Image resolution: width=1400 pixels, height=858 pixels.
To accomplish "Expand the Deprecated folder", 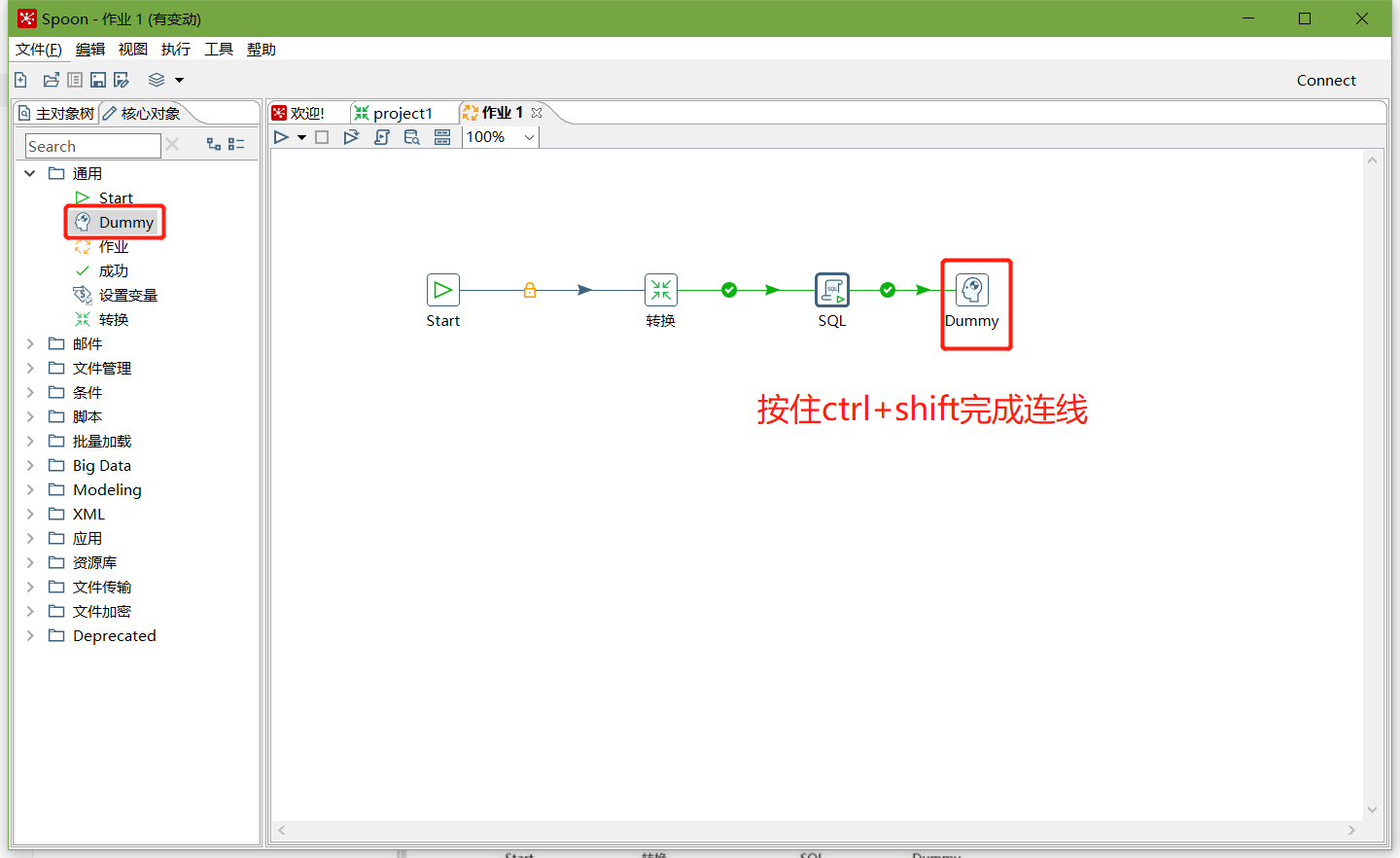I will click(x=30, y=635).
